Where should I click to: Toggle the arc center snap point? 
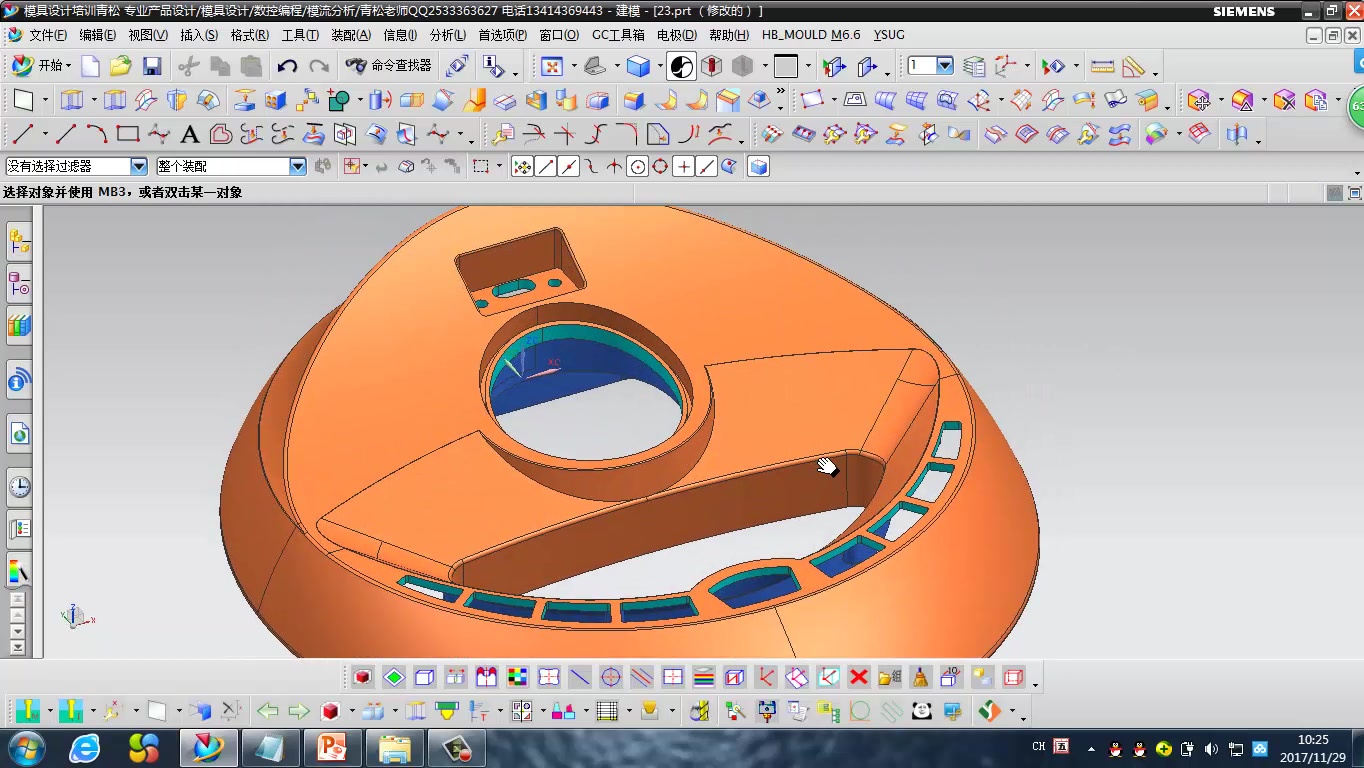637,167
